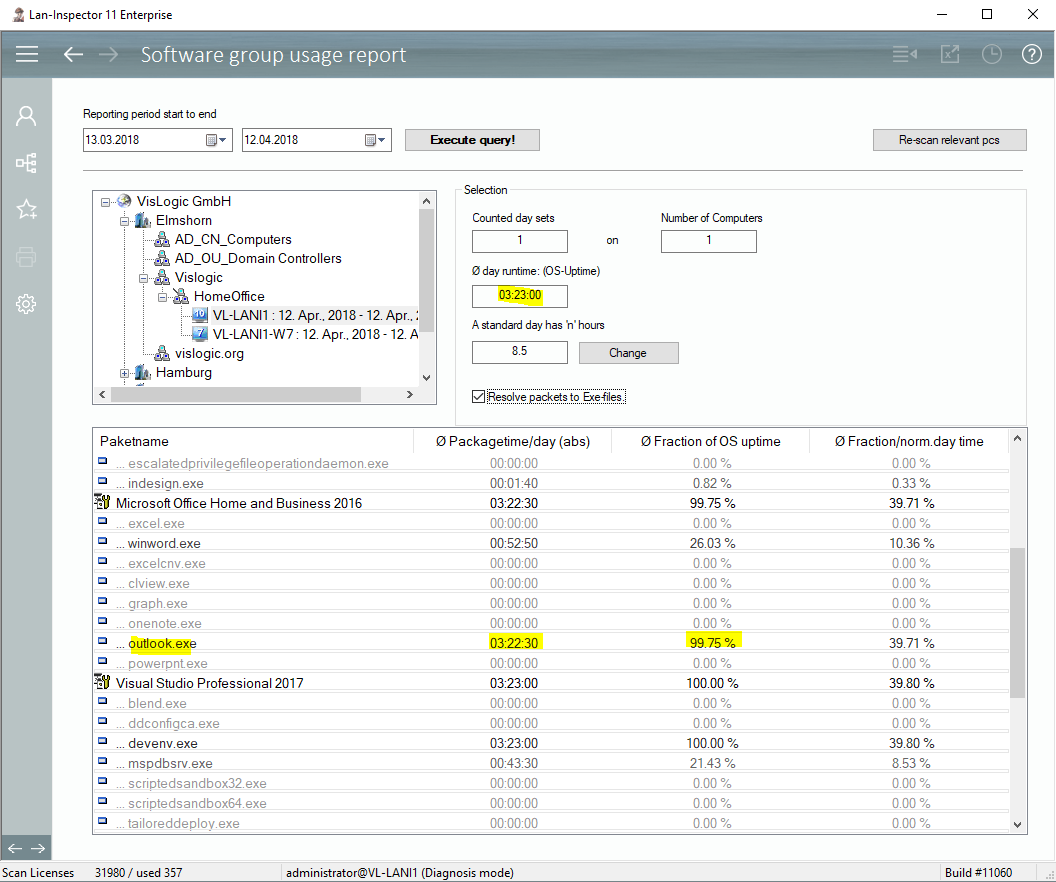Collapse the HomeOffice tree node
The width and height of the screenshot is (1056, 882).
tap(163, 297)
